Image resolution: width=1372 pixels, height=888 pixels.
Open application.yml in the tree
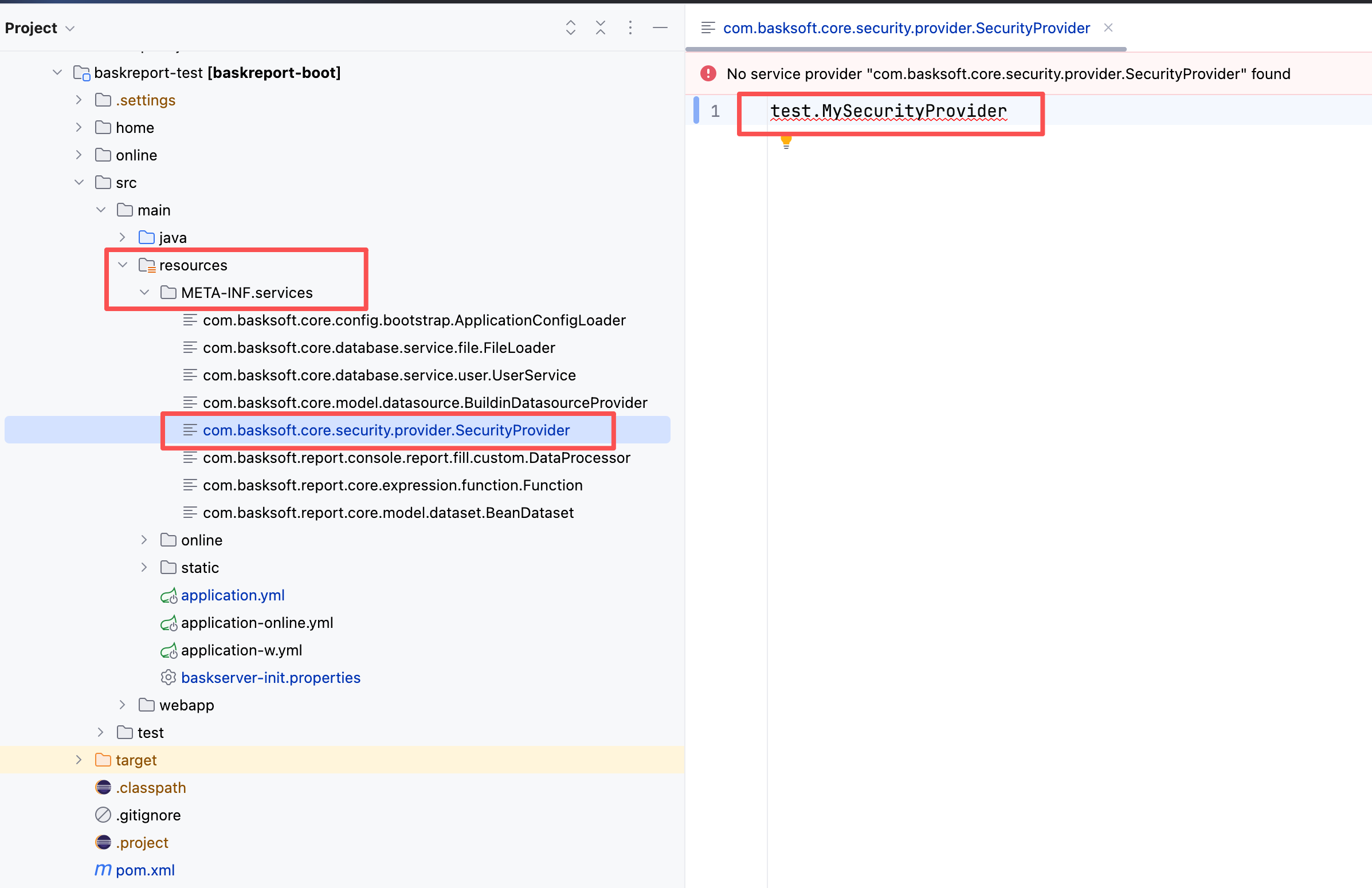coord(233,596)
